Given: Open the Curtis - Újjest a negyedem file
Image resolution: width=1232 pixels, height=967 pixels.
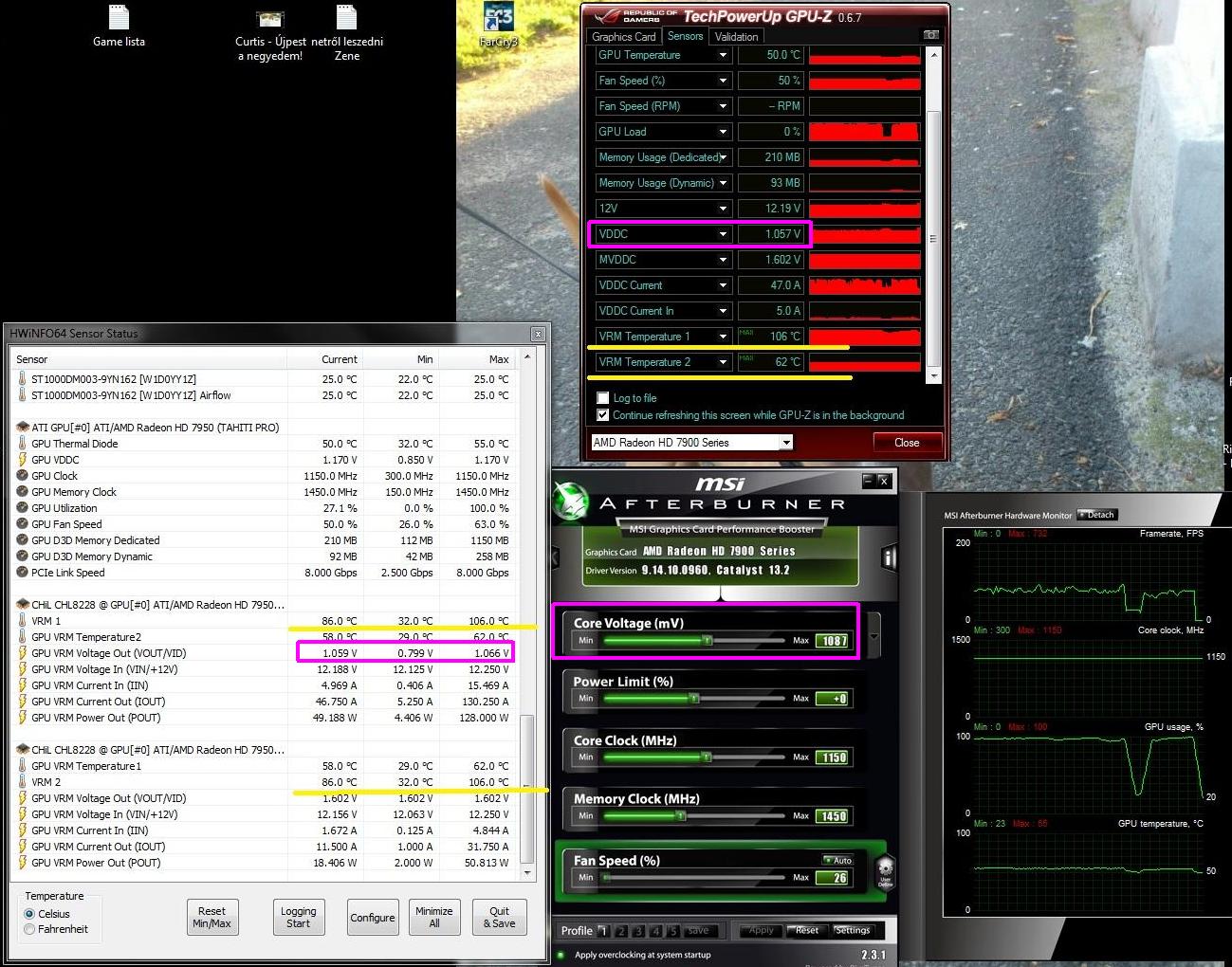Looking at the screenshot, I should pos(270,34).
